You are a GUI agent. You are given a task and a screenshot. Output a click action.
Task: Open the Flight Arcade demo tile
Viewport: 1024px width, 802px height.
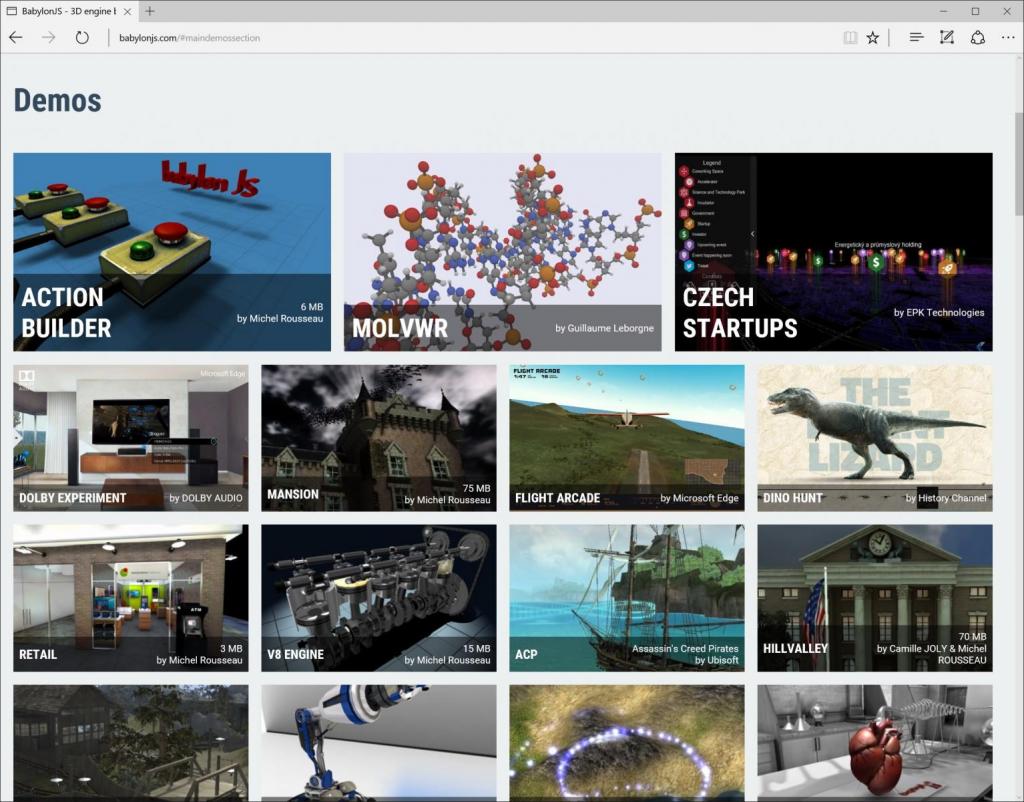pyautogui.click(x=626, y=437)
